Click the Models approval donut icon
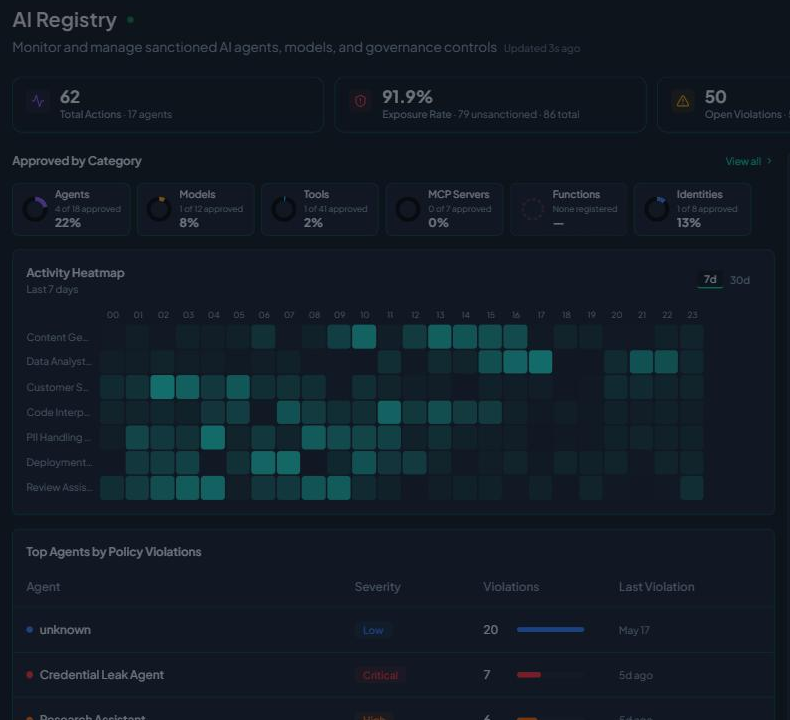The image size is (790, 720). [x=159, y=209]
